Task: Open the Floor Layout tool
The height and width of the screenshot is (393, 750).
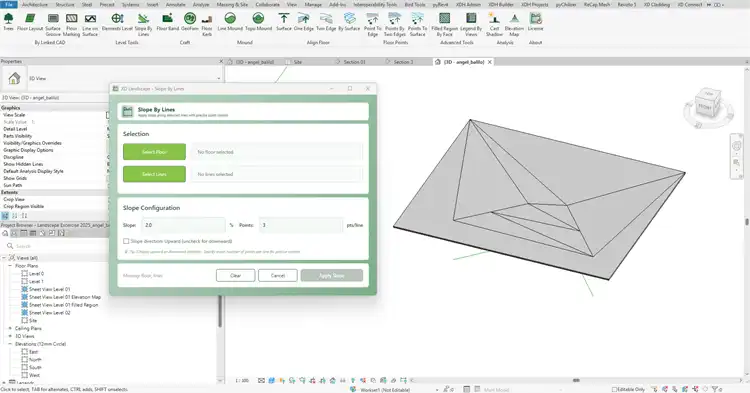Action: point(30,22)
